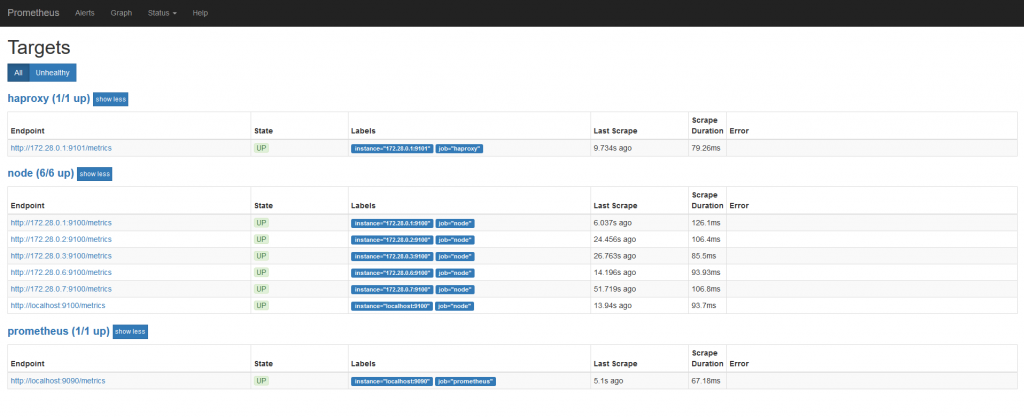Click UP state badge in haproxy row
The image size is (1024, 417).
point(261,148)
